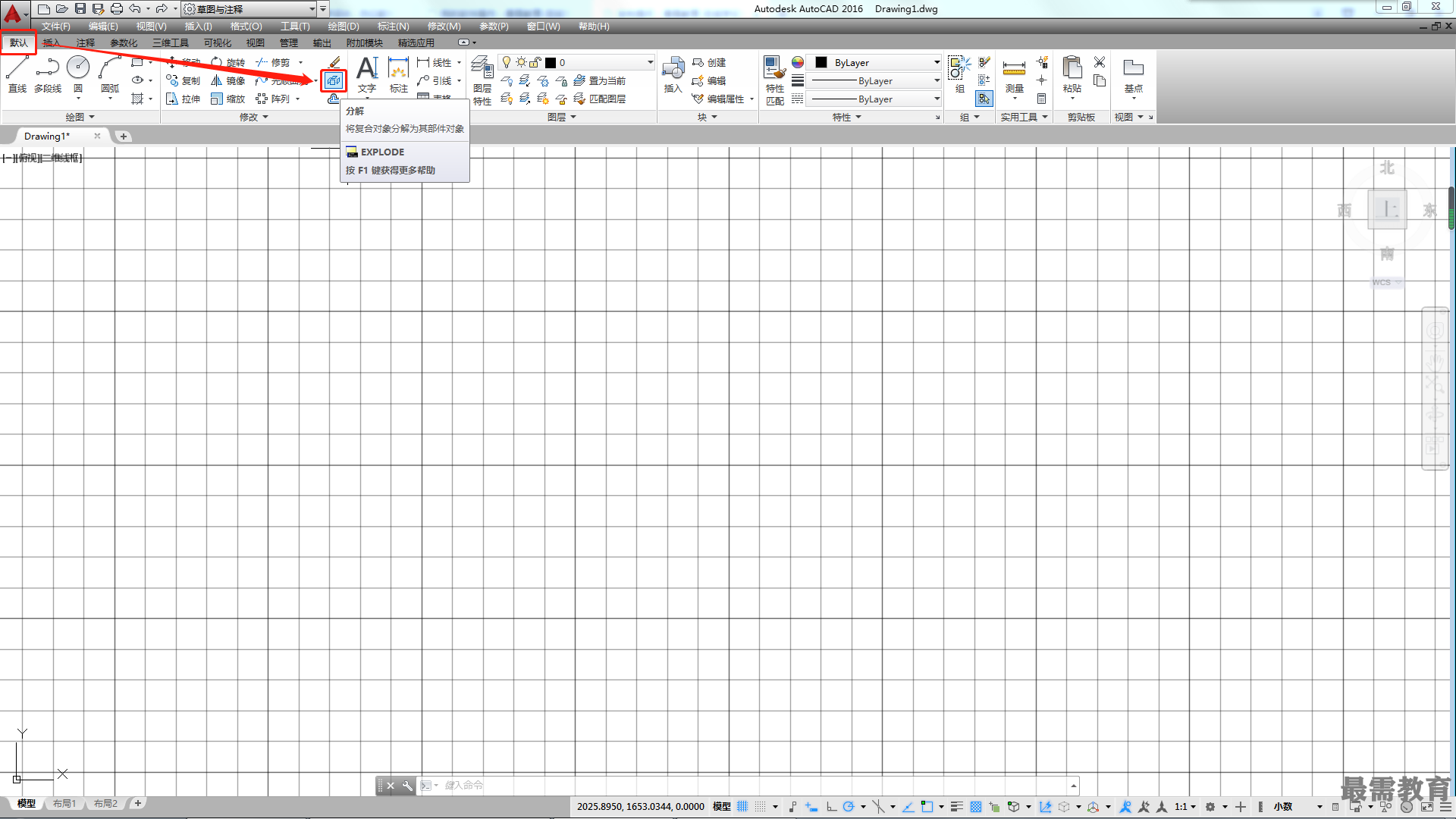Click the Measure (测量) tool

(1015, 74)
